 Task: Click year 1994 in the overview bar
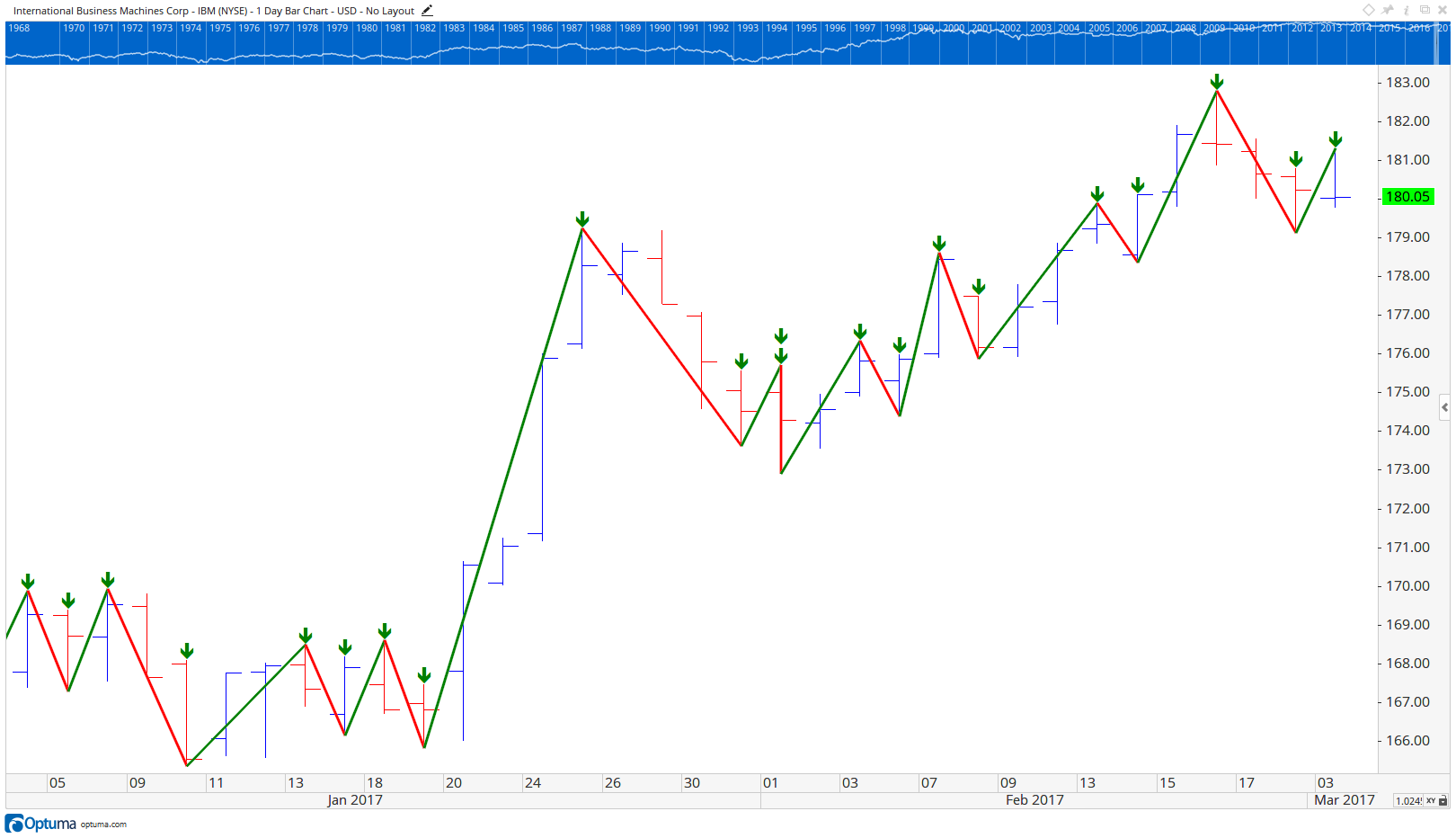777,28
